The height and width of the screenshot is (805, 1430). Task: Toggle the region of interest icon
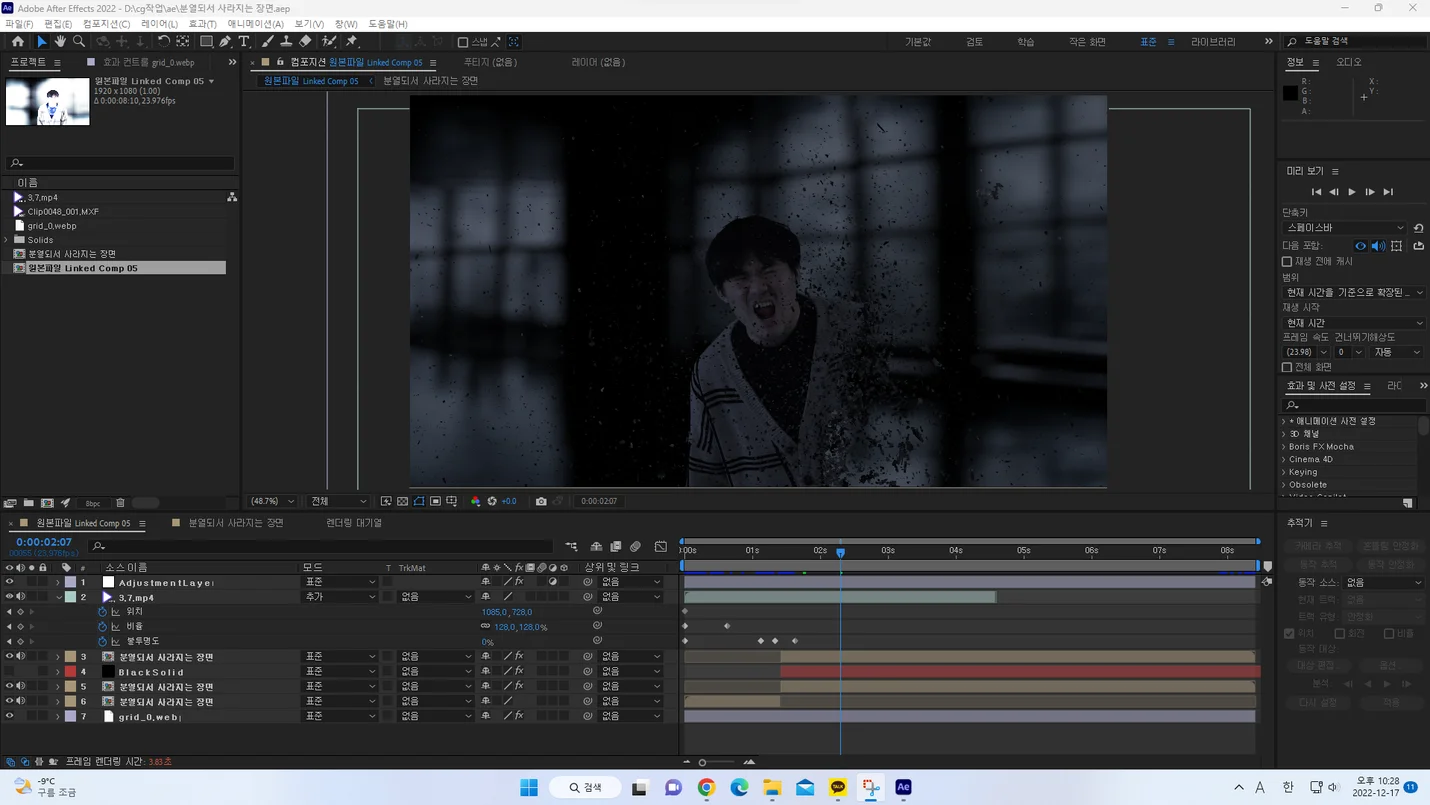tap(435, 501)
